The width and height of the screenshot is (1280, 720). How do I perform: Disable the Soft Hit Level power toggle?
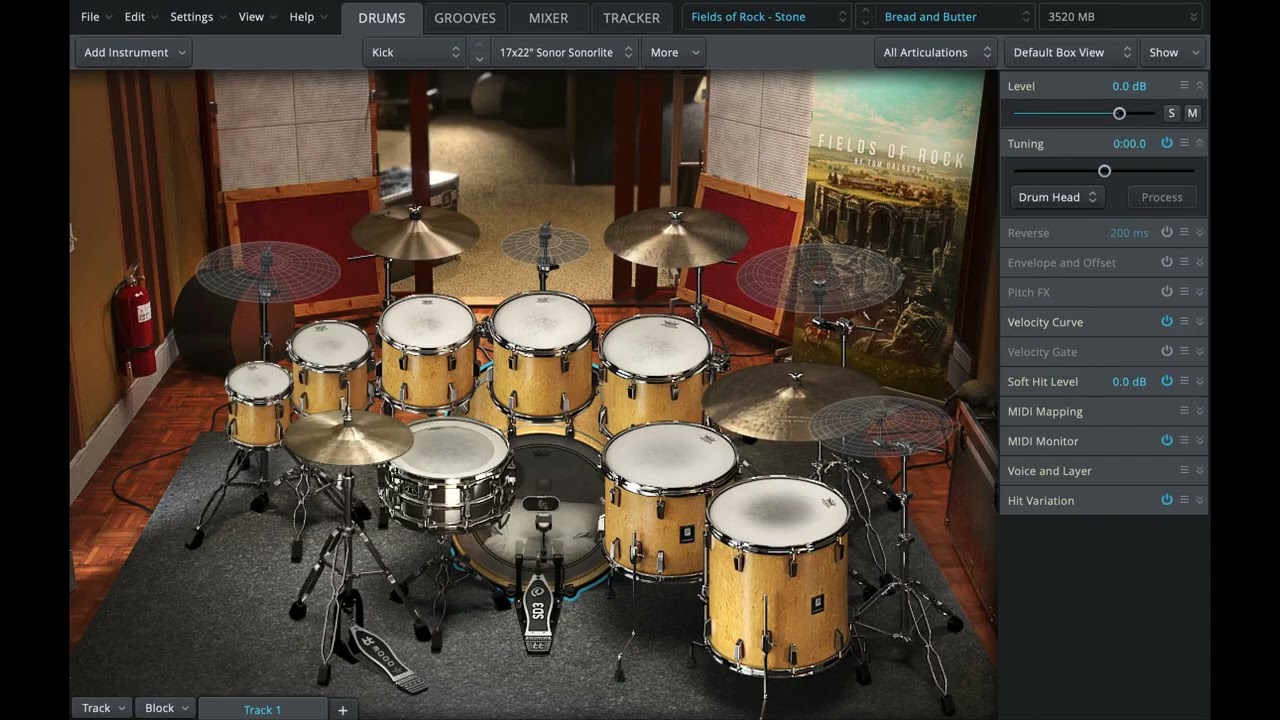click(x=1166, y=381)
